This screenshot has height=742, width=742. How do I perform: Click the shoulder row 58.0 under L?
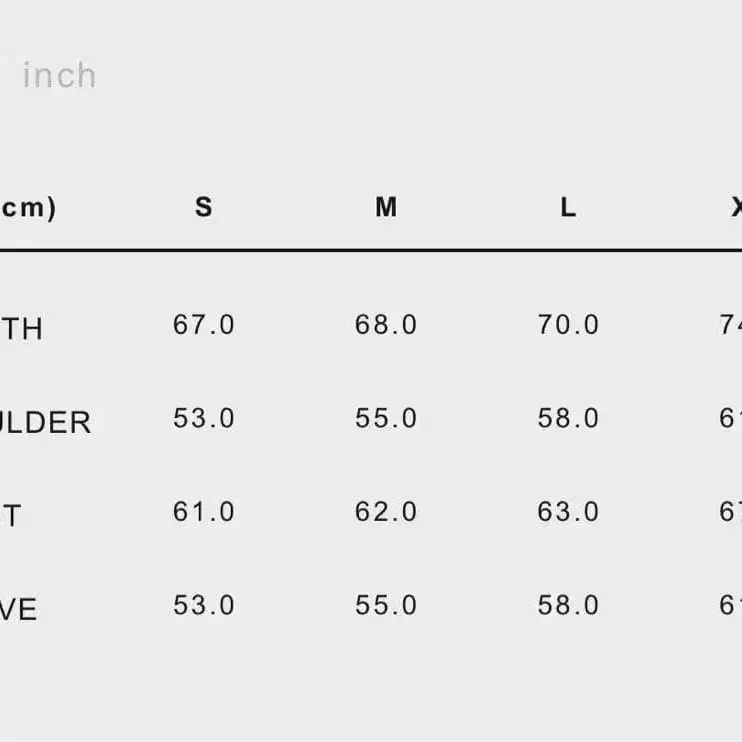(x=568, y=418)
